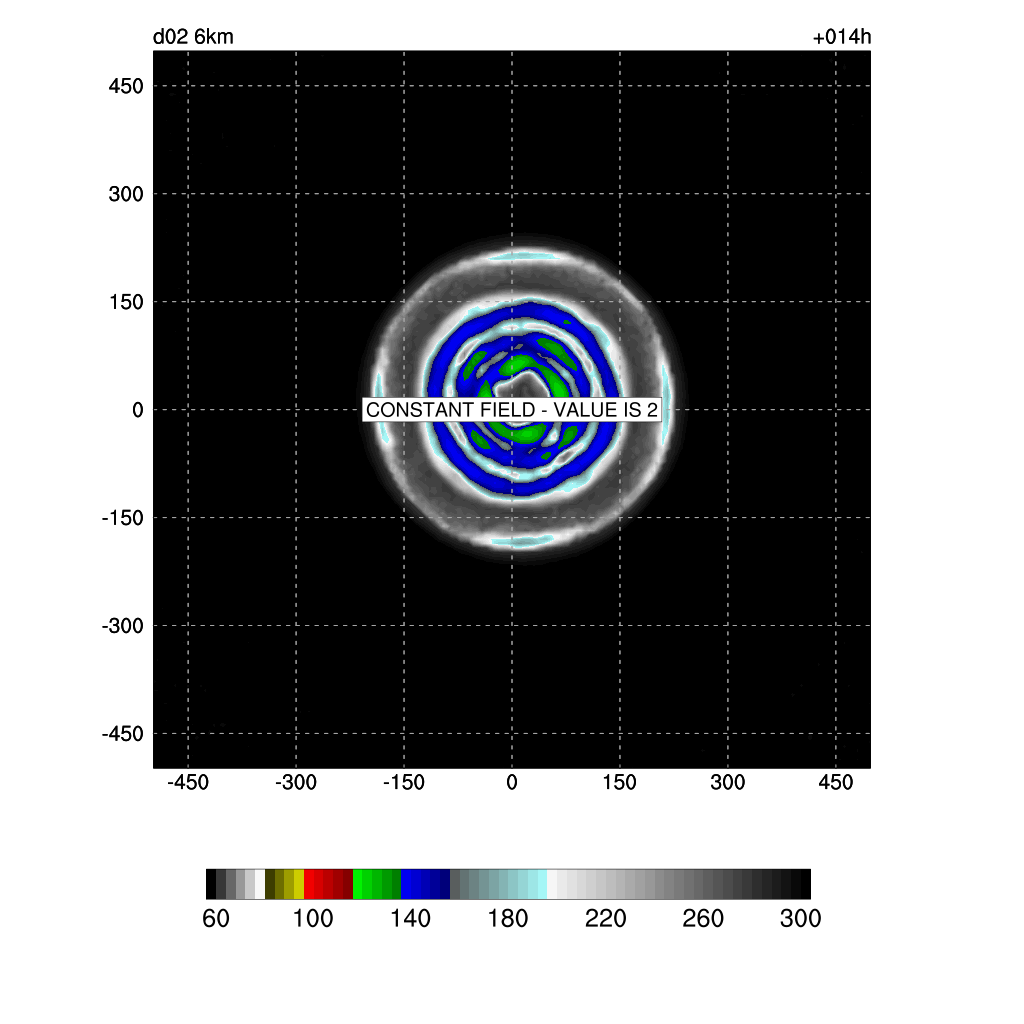This screenshot has width=1024, height=1024.
Task: Click the x-axis label -450
Action: (188, 782)
